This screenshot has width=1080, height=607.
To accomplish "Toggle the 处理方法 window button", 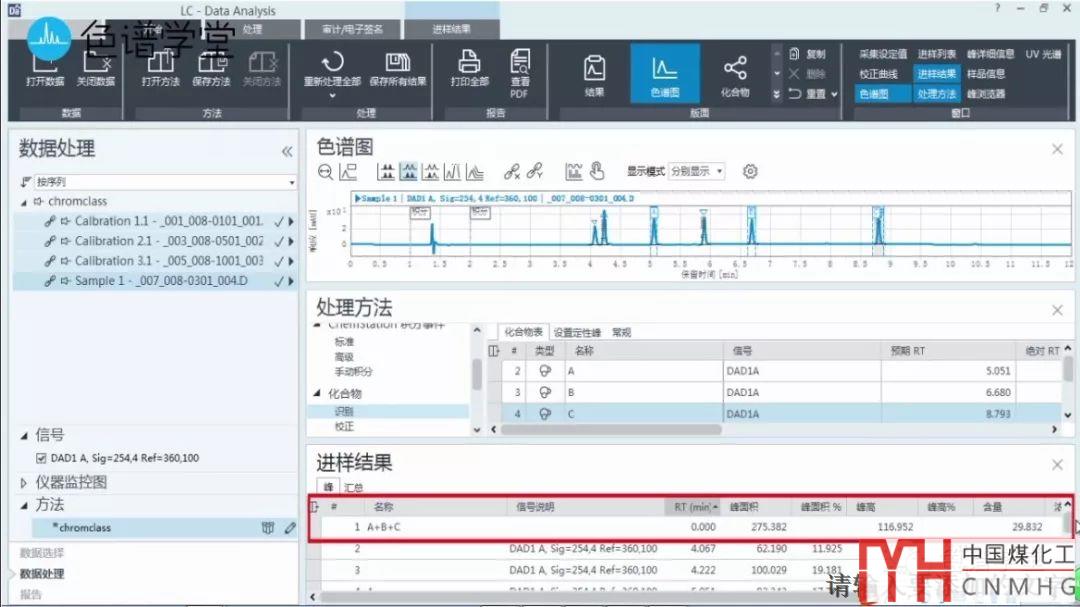I will click(x=937, y=94).
